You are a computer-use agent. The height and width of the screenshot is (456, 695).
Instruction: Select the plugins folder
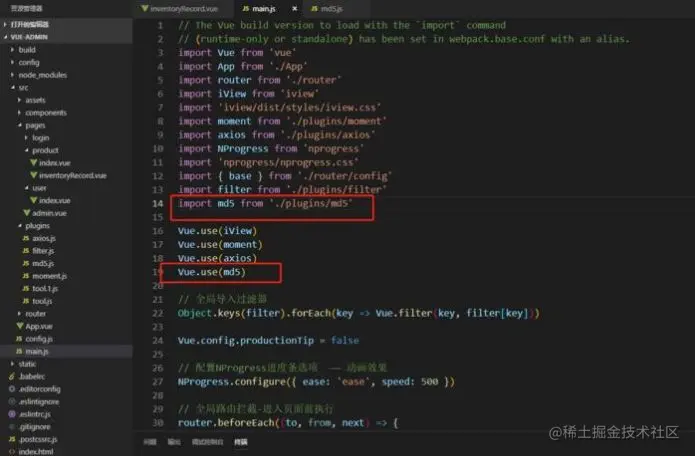click(37, 226)
